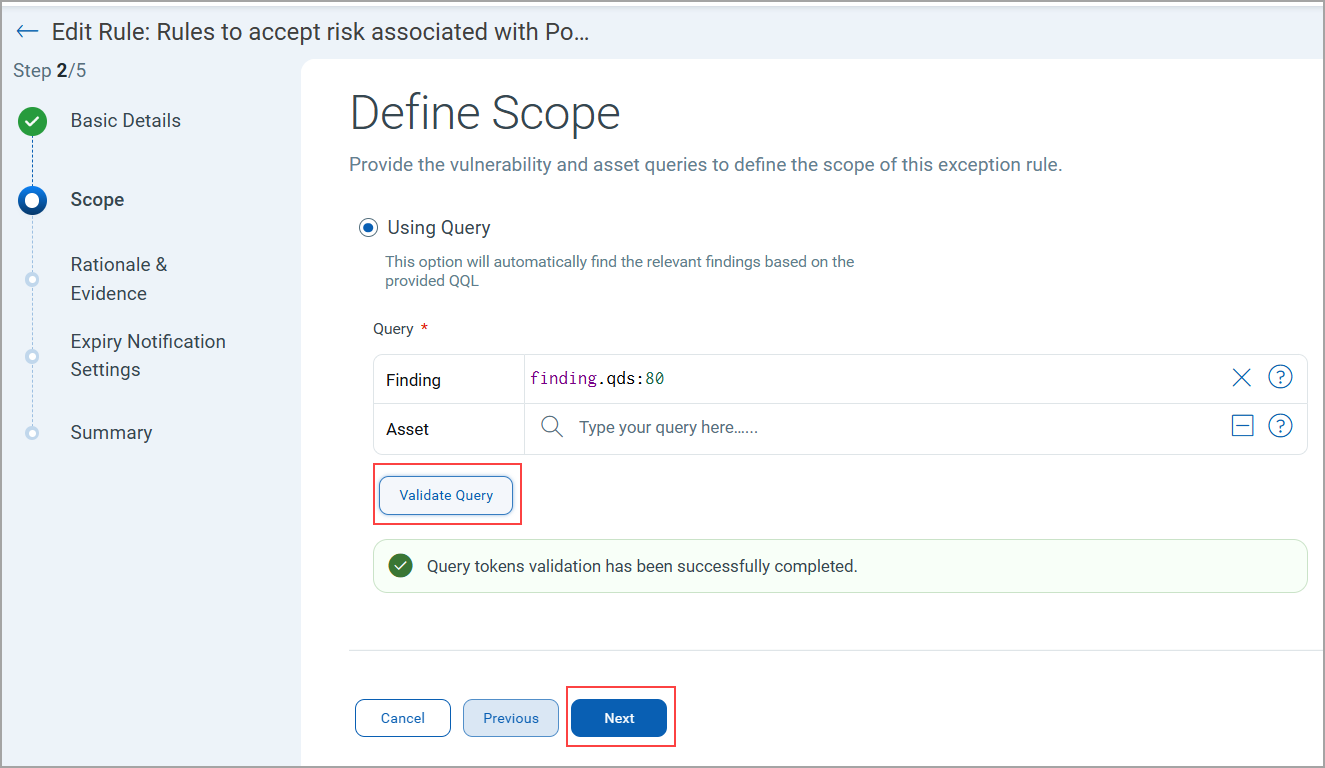
Task: Click the back arrow beside Edit Rule
Action: point(27,31)
